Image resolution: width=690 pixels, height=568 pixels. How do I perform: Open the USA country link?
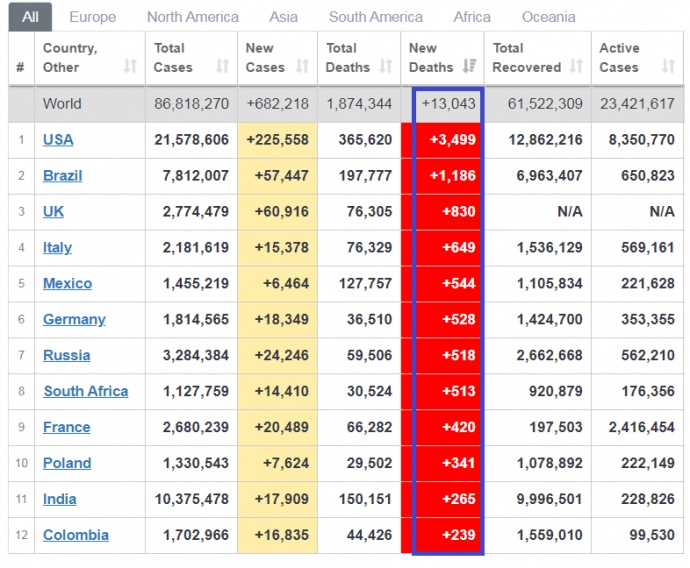click(x=58, y=140)
